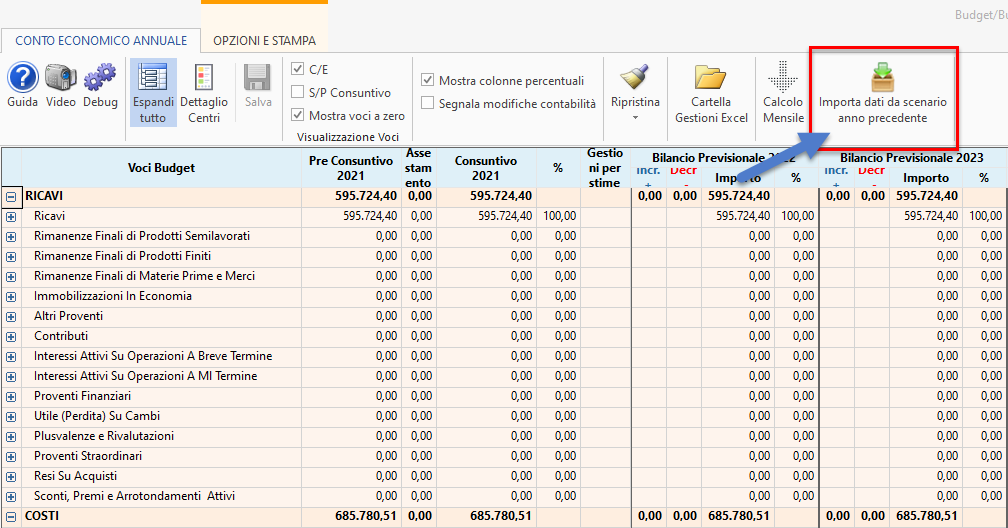Collapse the RICAVI group
The width and height of the screenshot is (1008, 528).
tap(11, 197)
